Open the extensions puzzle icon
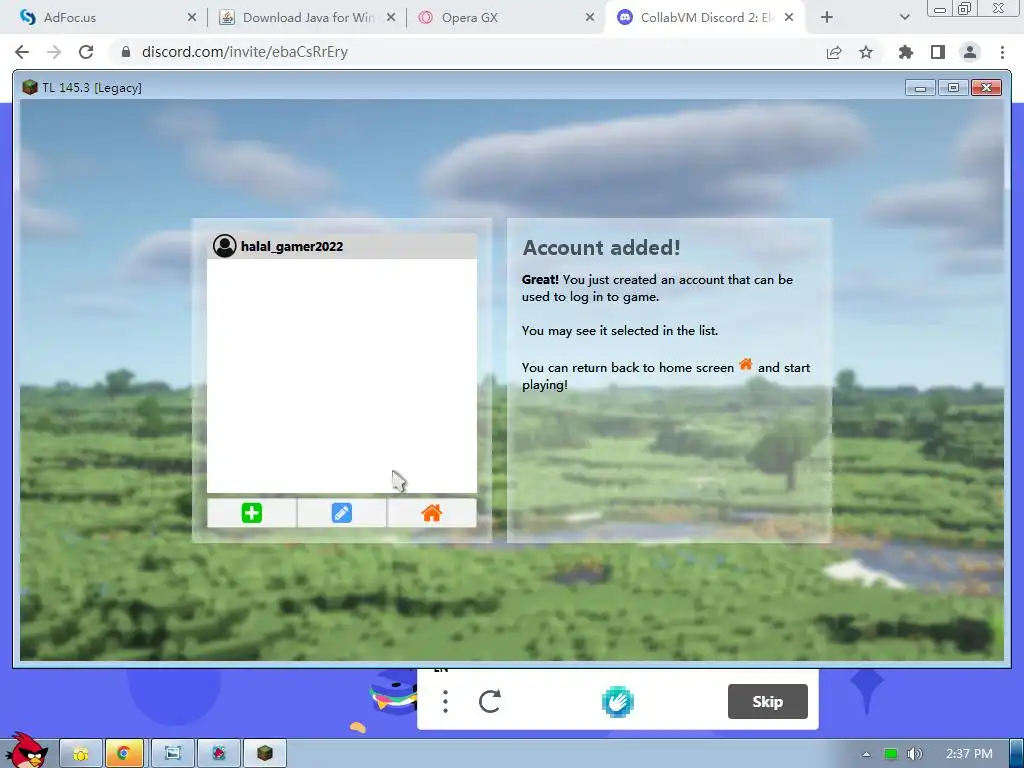Viewport: 1024px width, 768px height. [x=906, y=52]
